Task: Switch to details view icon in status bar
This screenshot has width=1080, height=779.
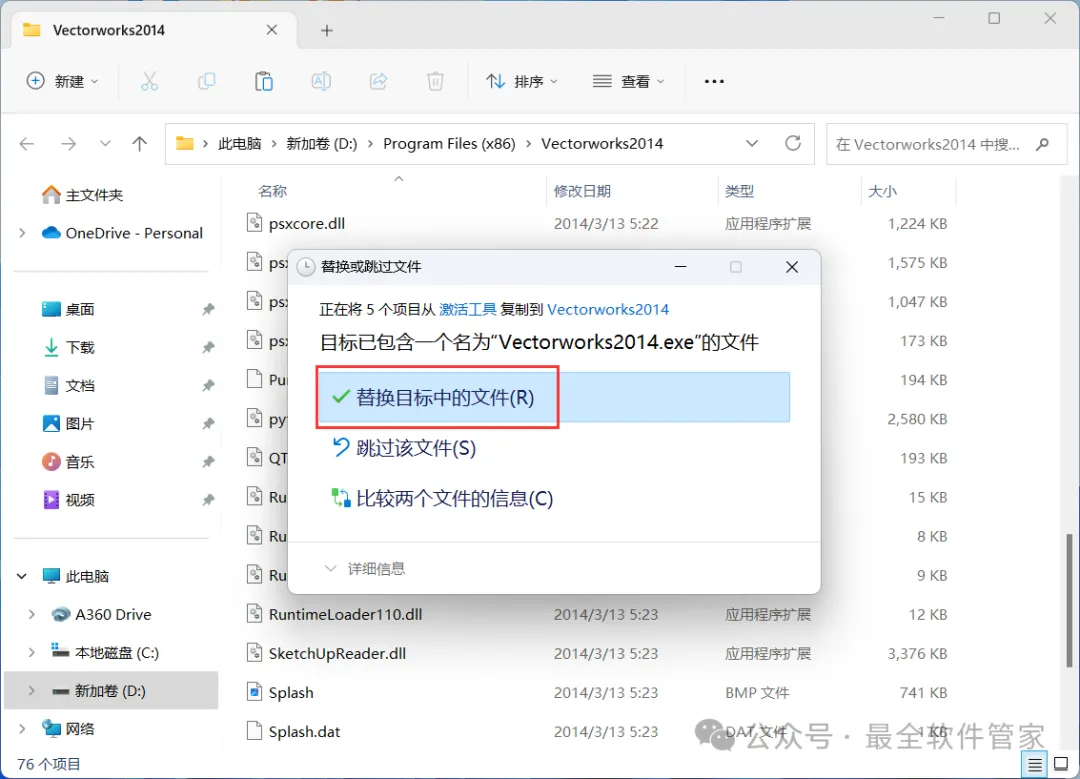Action: [x=1035, y=765]
